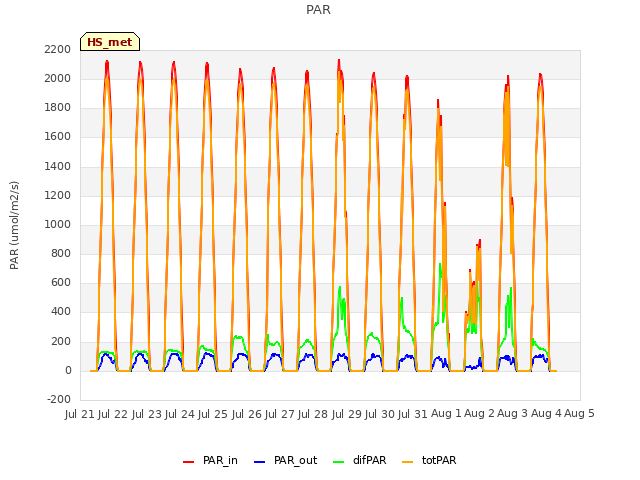Viewport: 640px width, 480px height.
Task: Click the Aug 2 x-axis date label
Action: tap(479, 414)
